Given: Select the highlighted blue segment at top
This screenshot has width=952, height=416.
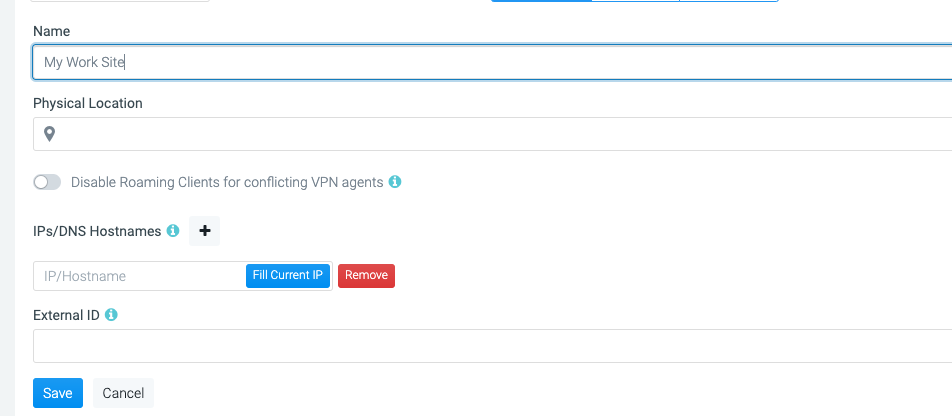Looking at the screenshot, I should coord(541,1).
